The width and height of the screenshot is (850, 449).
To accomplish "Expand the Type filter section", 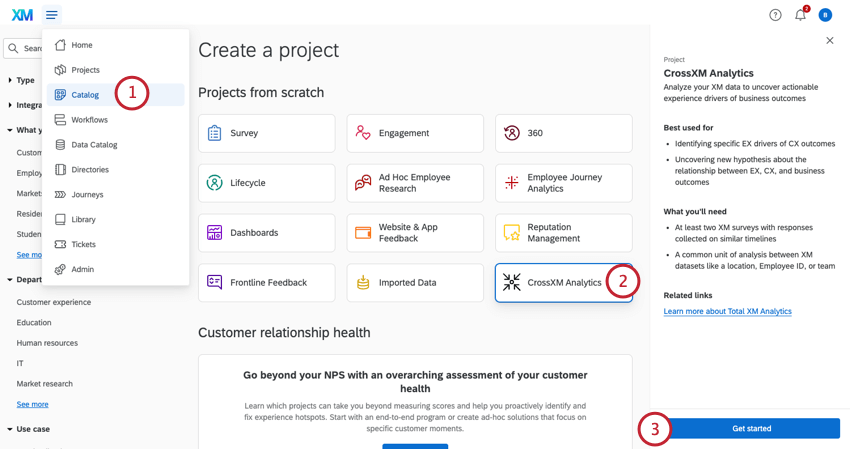I will 10,80.
